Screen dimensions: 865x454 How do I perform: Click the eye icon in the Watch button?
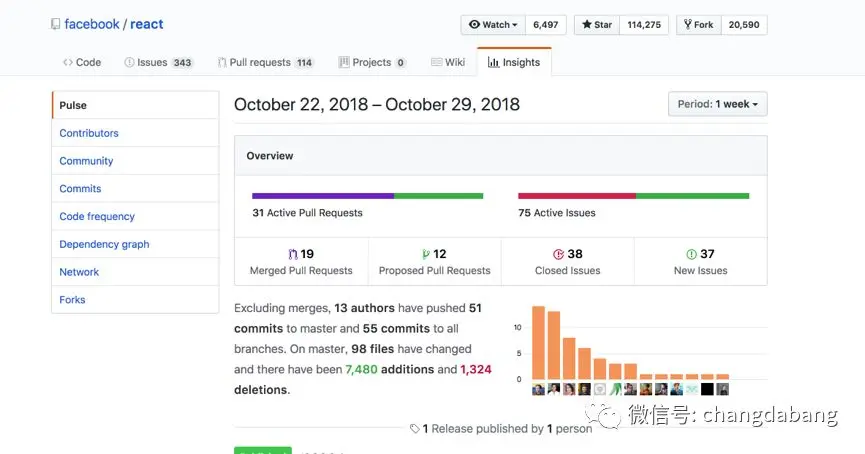(x=474, y=24)
